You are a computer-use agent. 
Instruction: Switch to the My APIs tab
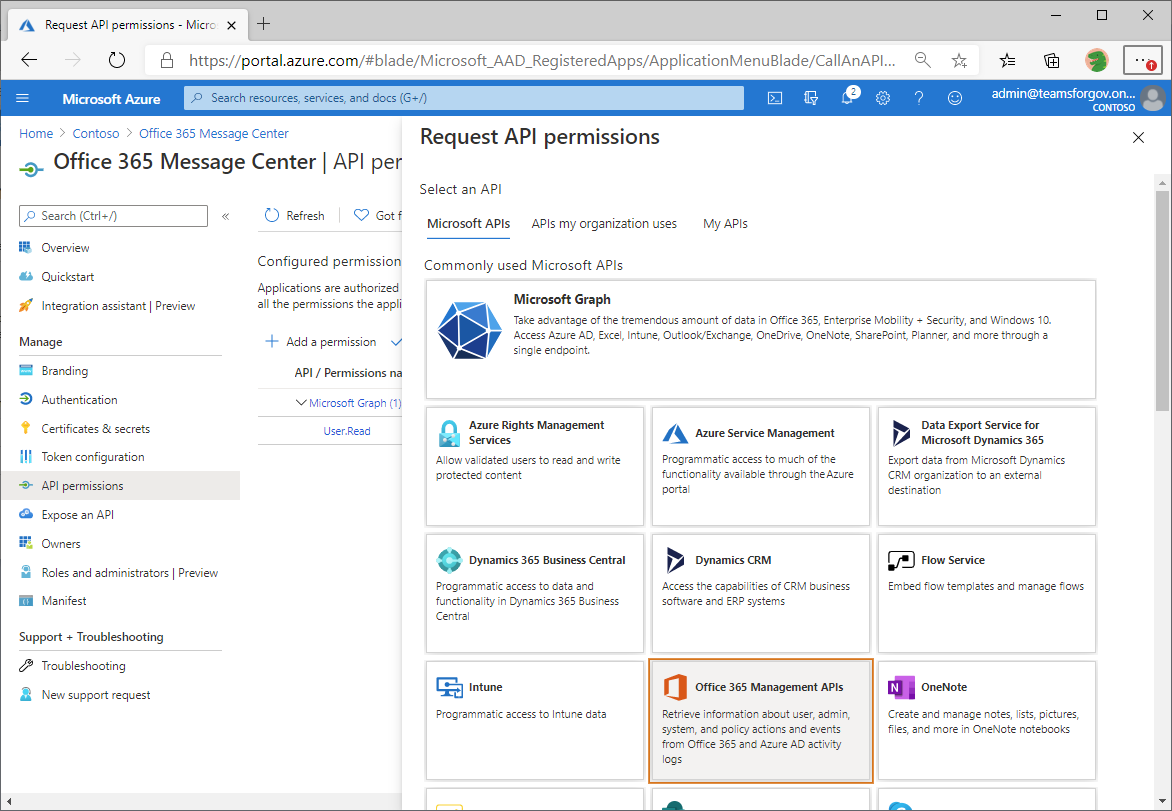[725, 223]
